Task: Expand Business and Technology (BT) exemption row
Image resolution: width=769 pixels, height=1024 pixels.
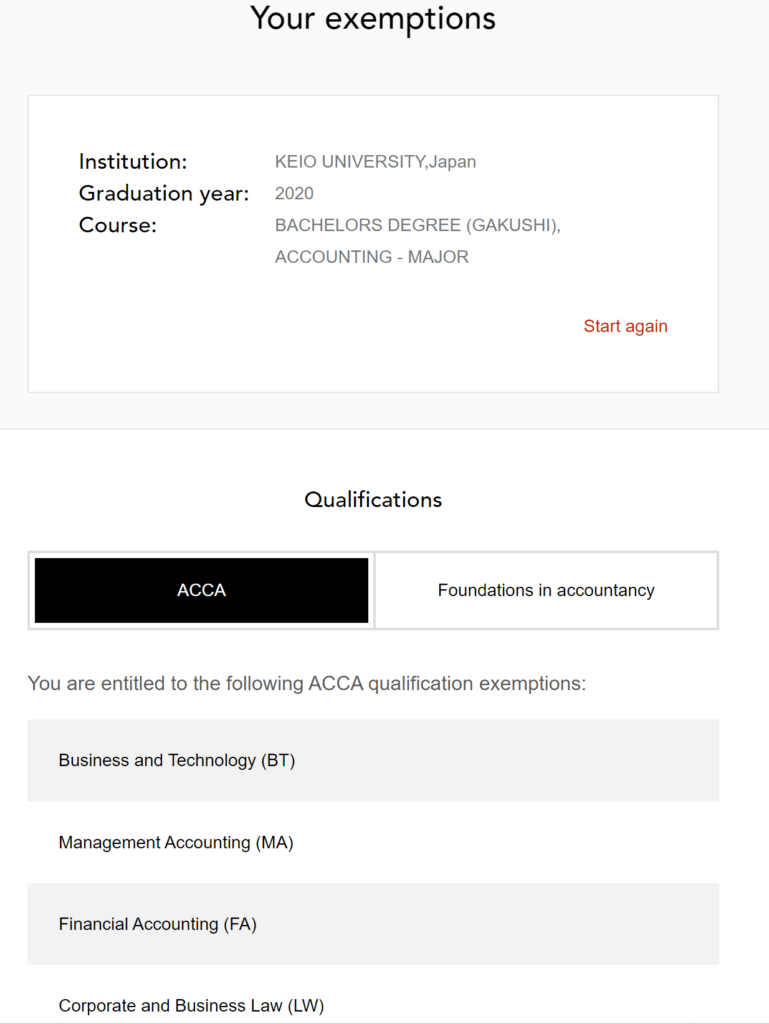Action: coord(373,760)
